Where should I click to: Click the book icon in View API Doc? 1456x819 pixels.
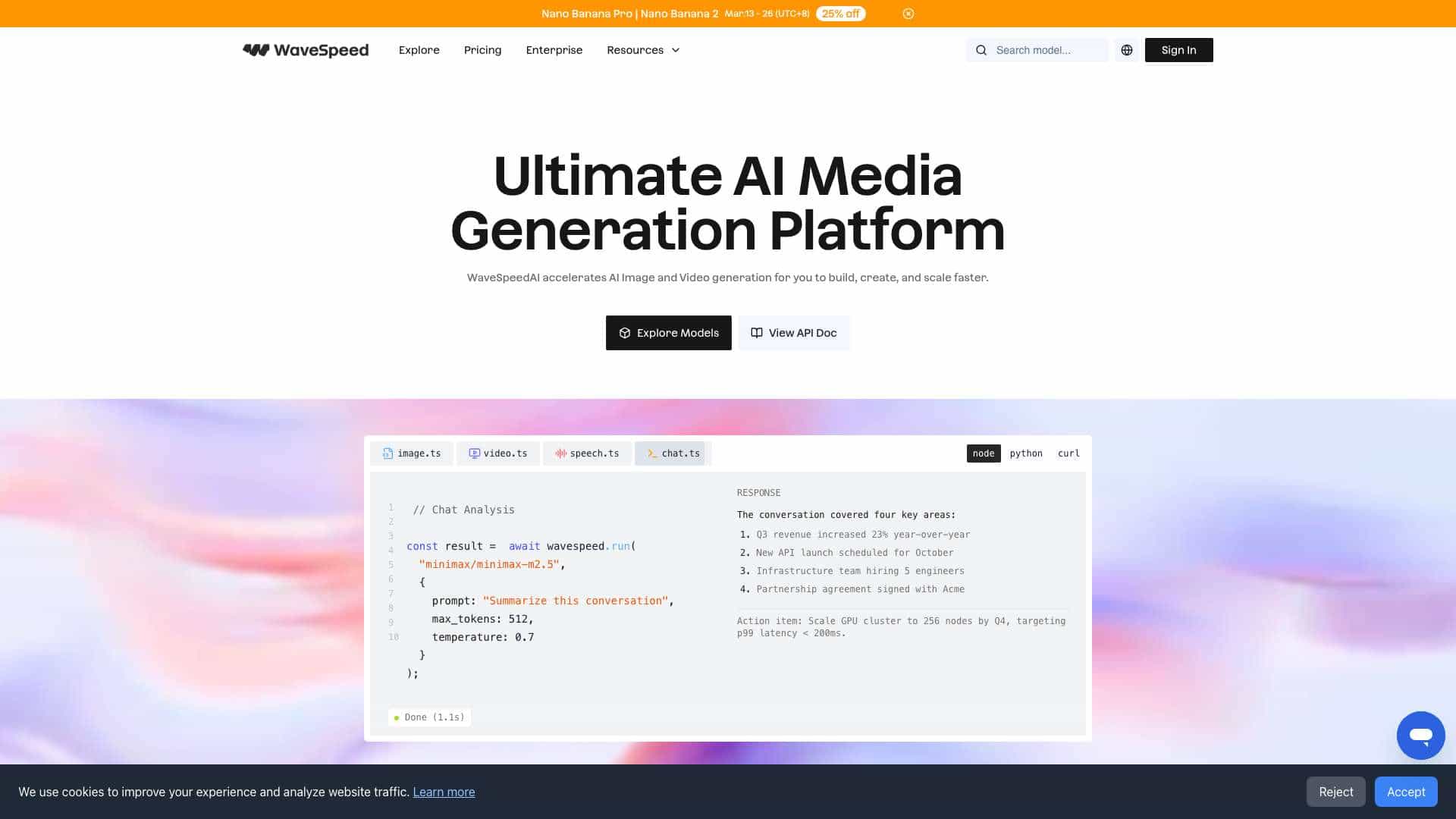coord(757,333)
